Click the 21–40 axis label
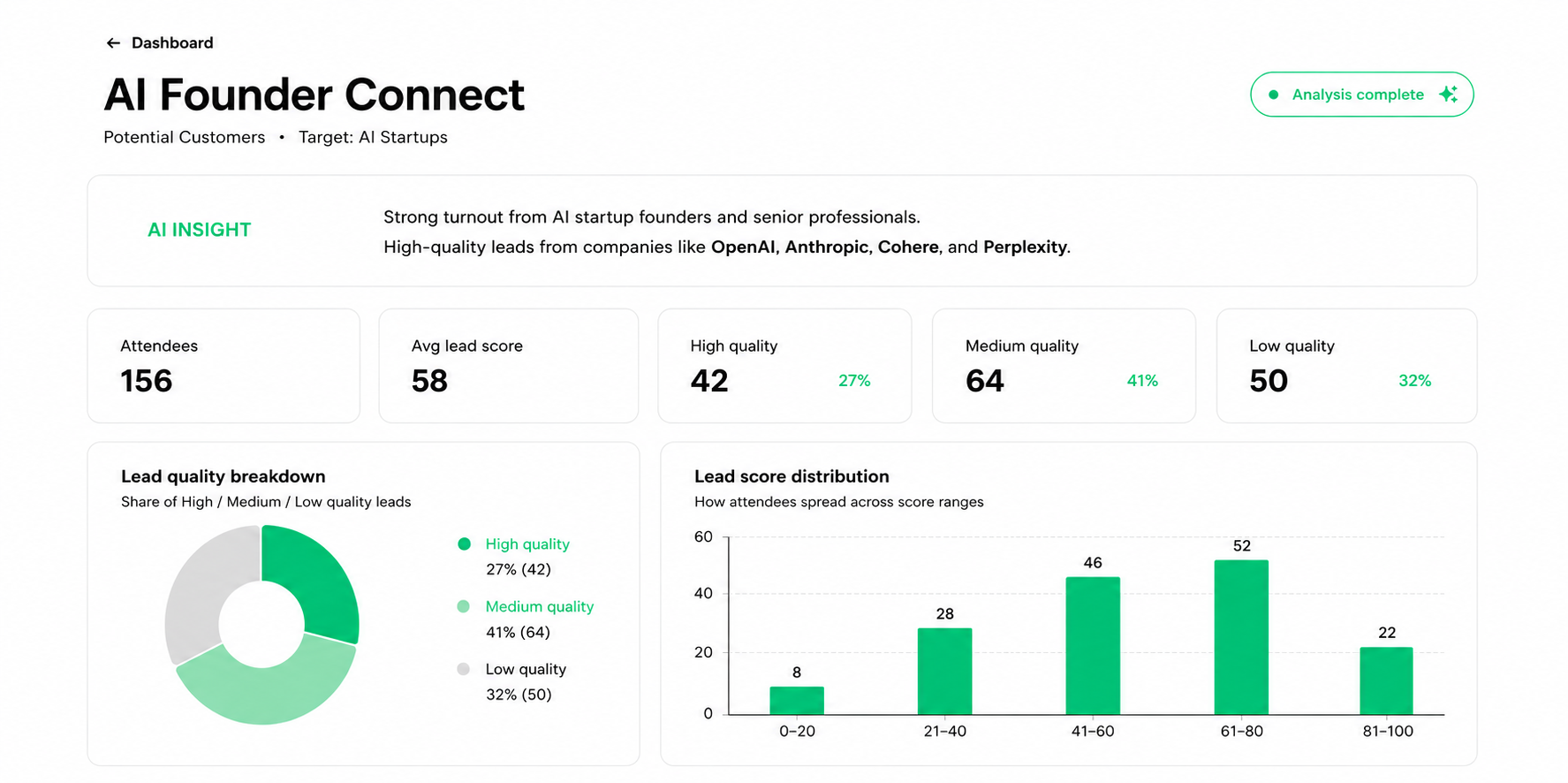 (945, 732)
